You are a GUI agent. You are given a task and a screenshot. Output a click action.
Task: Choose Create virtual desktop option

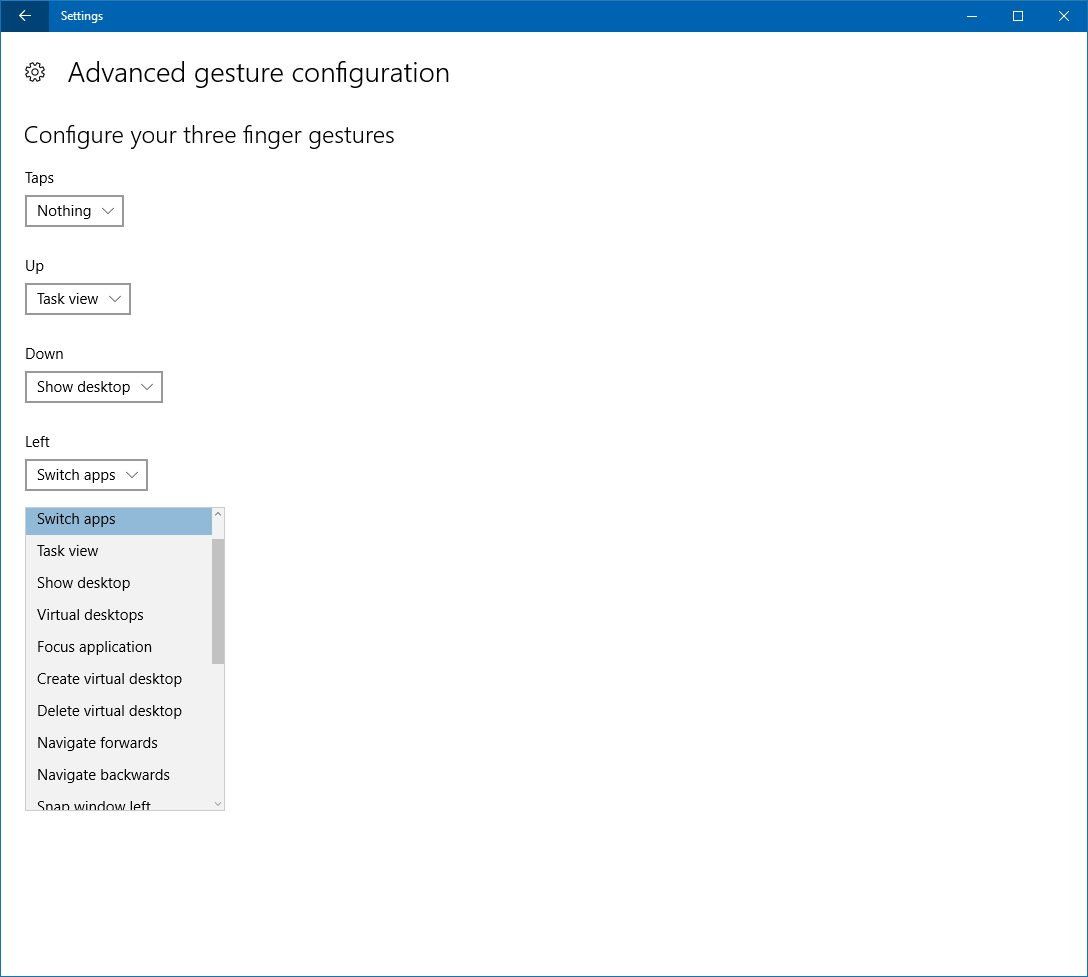point(109,679)
